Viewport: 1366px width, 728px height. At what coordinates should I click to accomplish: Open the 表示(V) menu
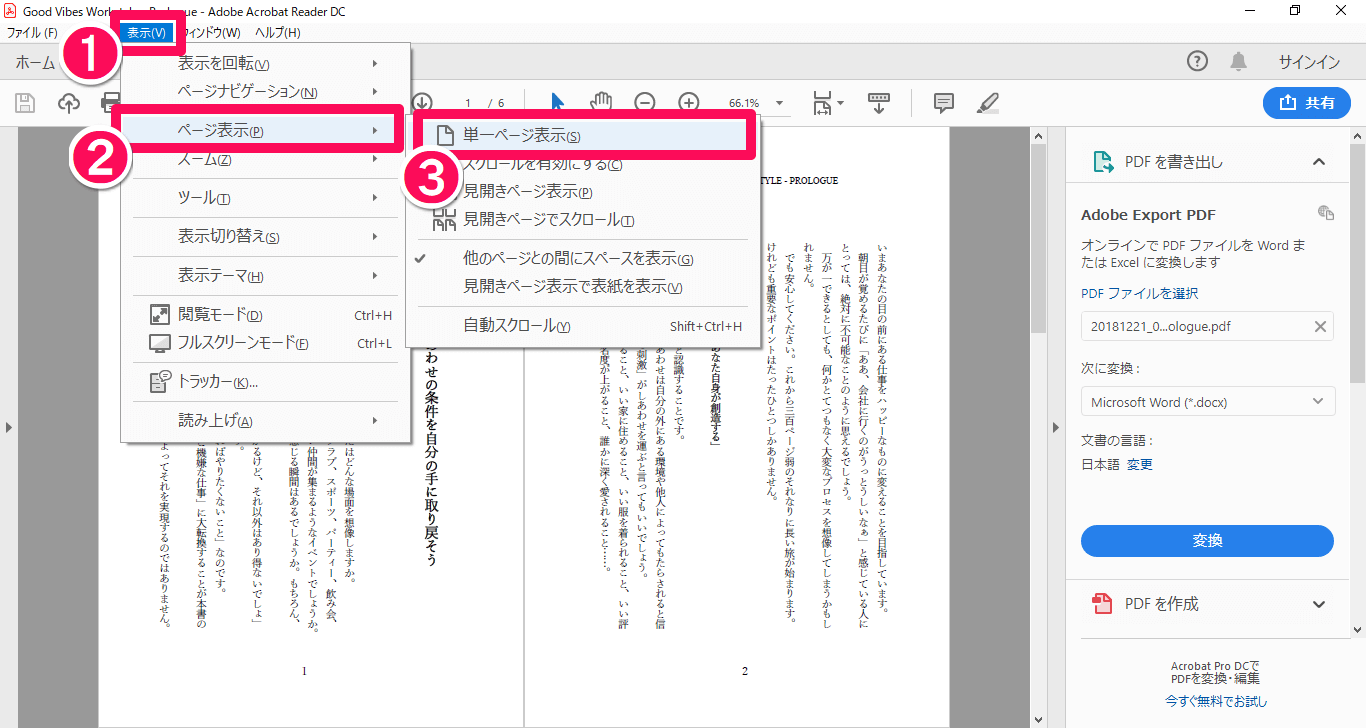146,33
